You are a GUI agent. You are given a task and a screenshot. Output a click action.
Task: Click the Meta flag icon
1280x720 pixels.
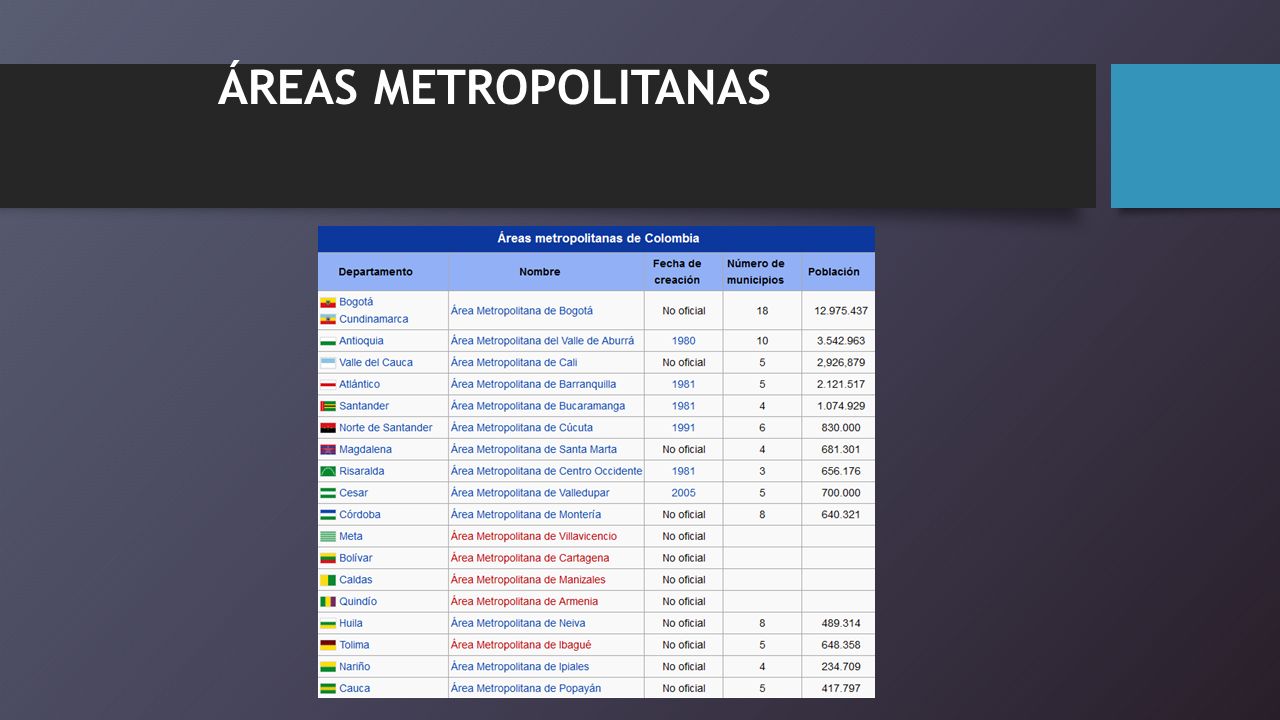pos(327,537)
